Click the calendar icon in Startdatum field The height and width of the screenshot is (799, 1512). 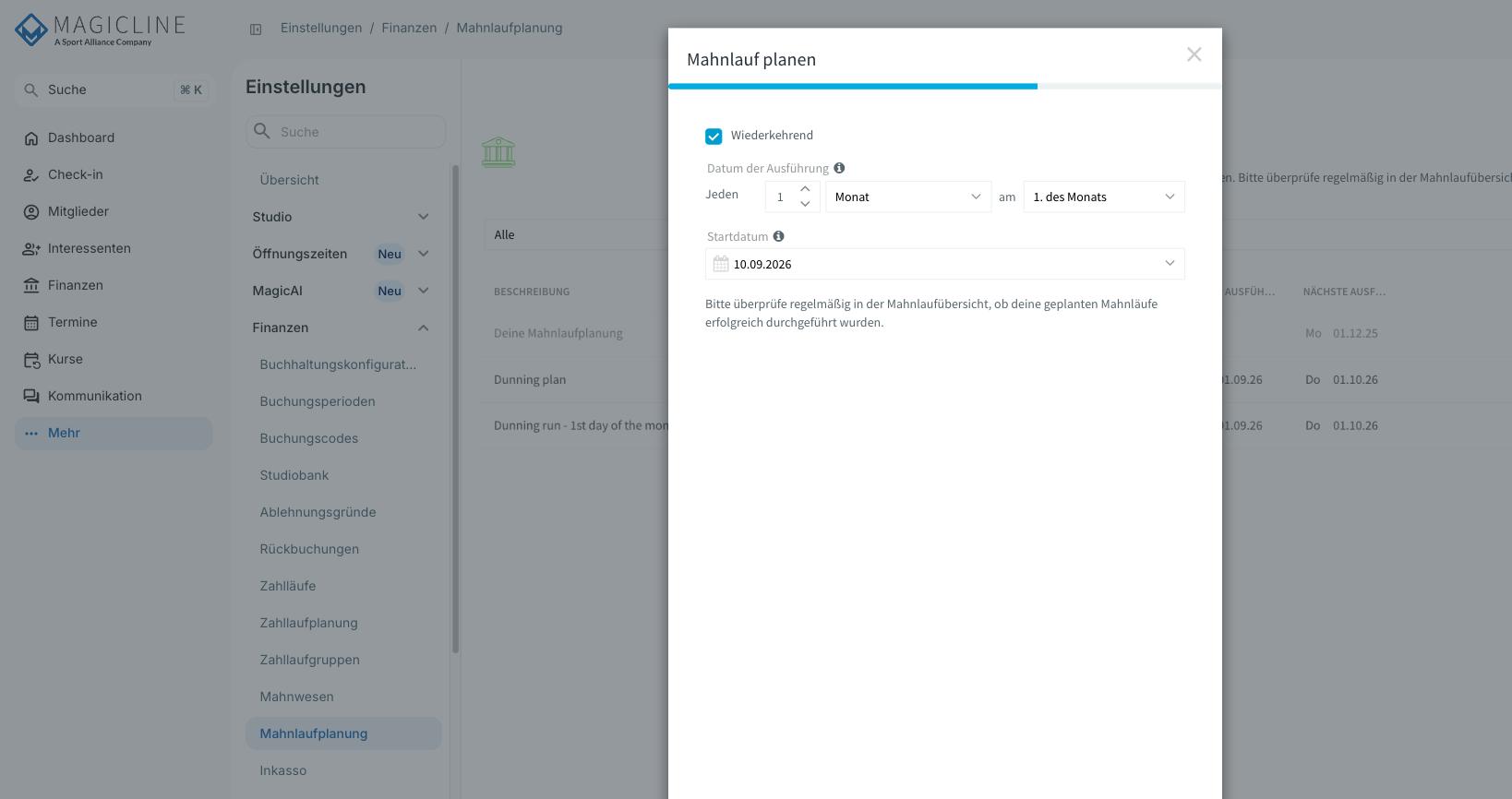click(x=721, y=264)
